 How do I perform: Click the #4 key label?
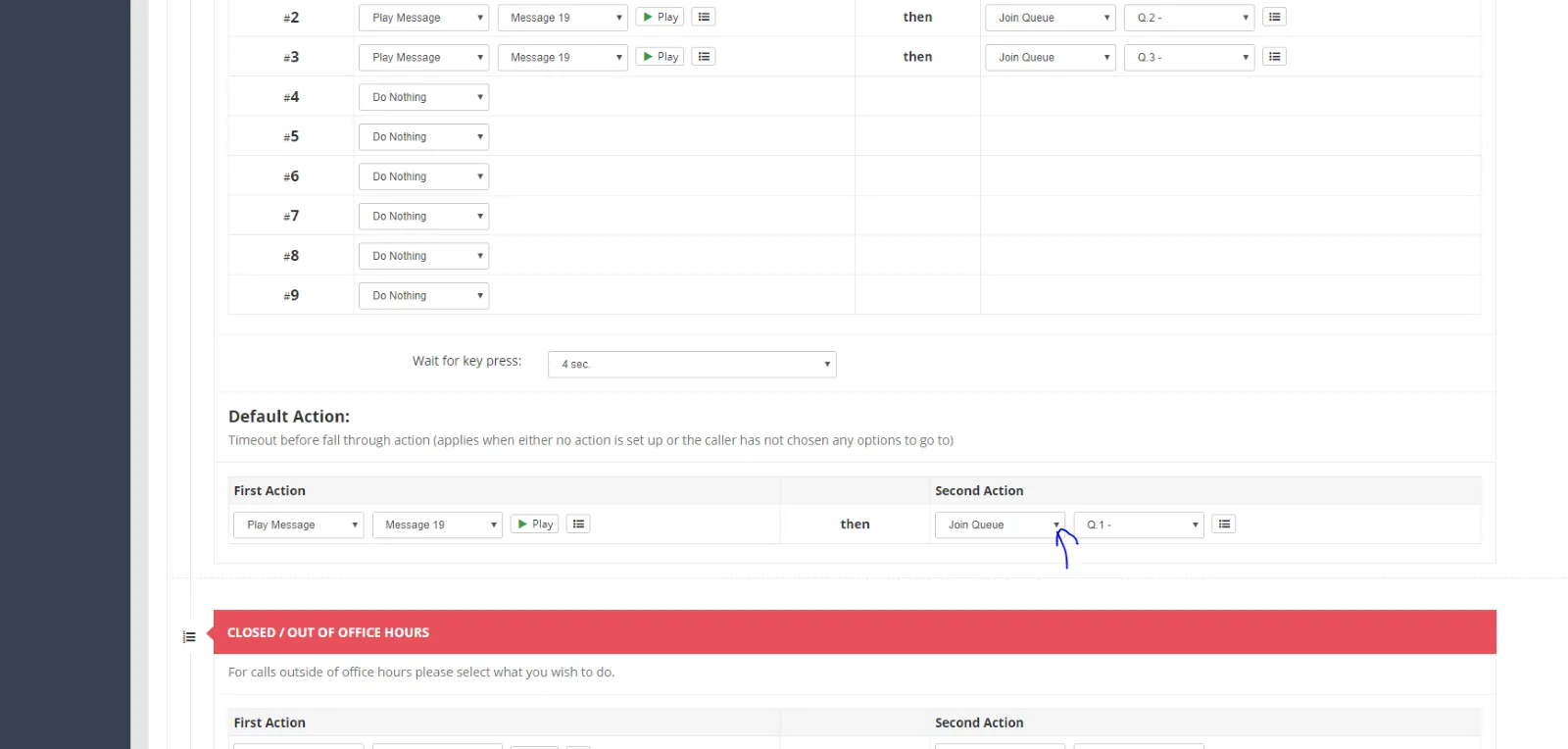click(x=291, y=97)
